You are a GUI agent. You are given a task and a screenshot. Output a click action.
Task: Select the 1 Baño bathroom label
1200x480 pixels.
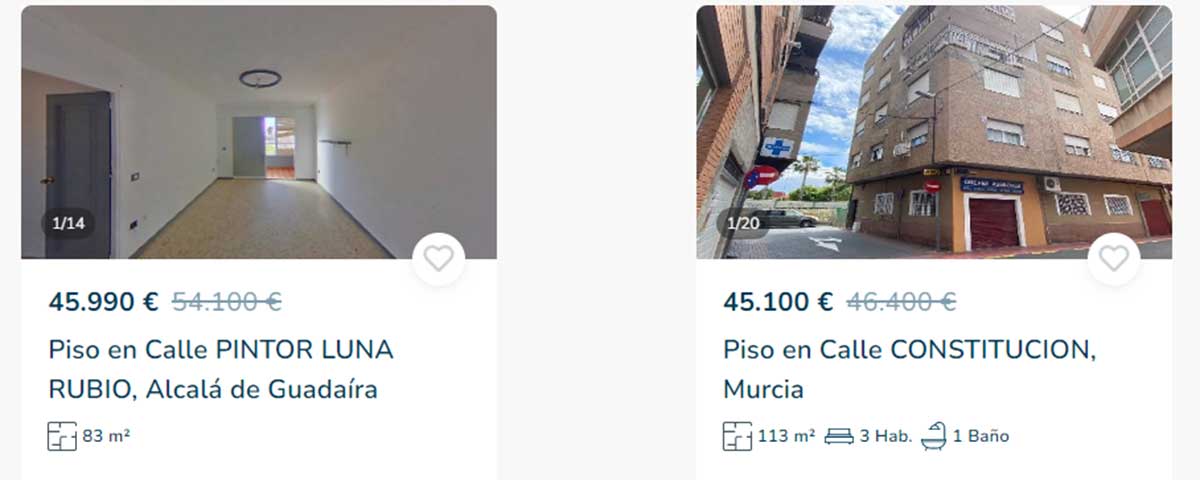[x=981, y=436]
